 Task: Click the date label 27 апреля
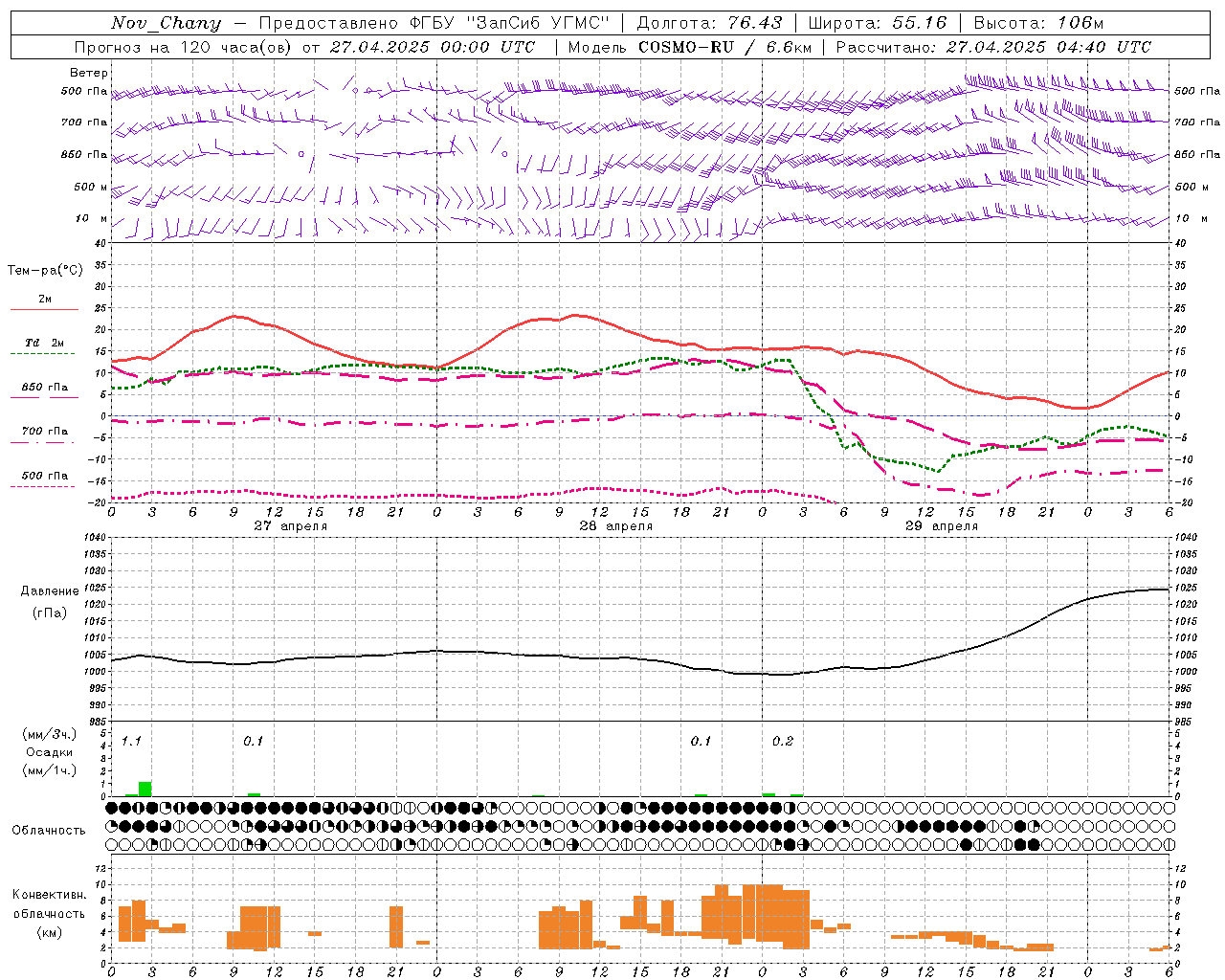point(291,526)
